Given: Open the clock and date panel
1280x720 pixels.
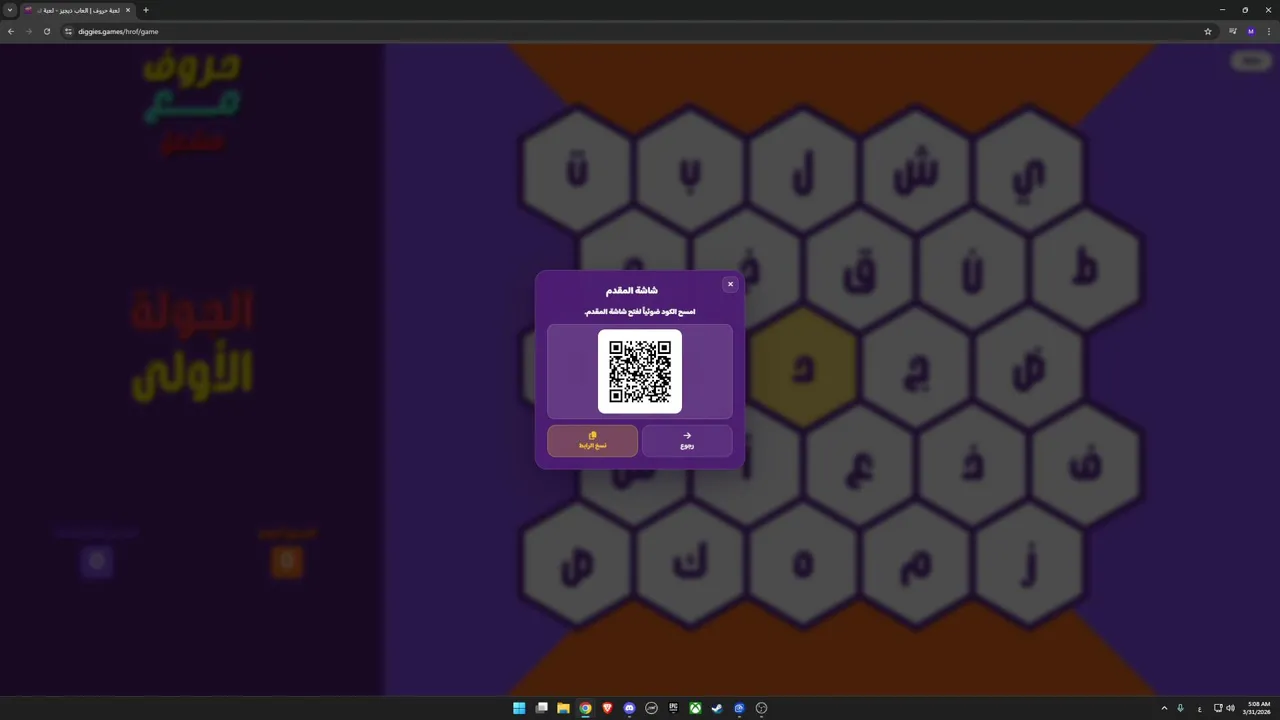Looking at the screenshot, I should (x=1258, y=708).
